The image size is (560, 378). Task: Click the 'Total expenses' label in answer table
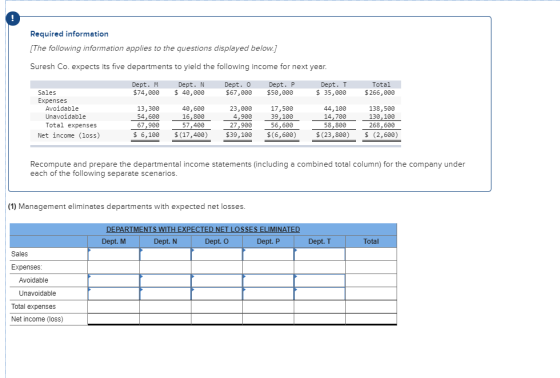tap(34, 307)
